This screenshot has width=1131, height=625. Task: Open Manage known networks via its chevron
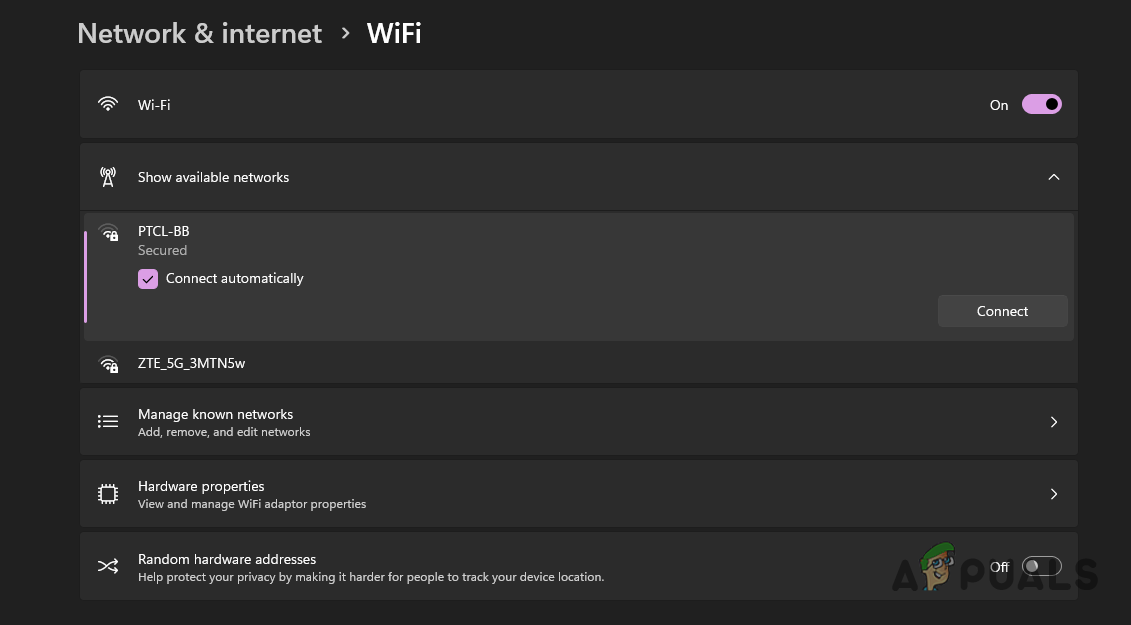(x=1054, y=421)
